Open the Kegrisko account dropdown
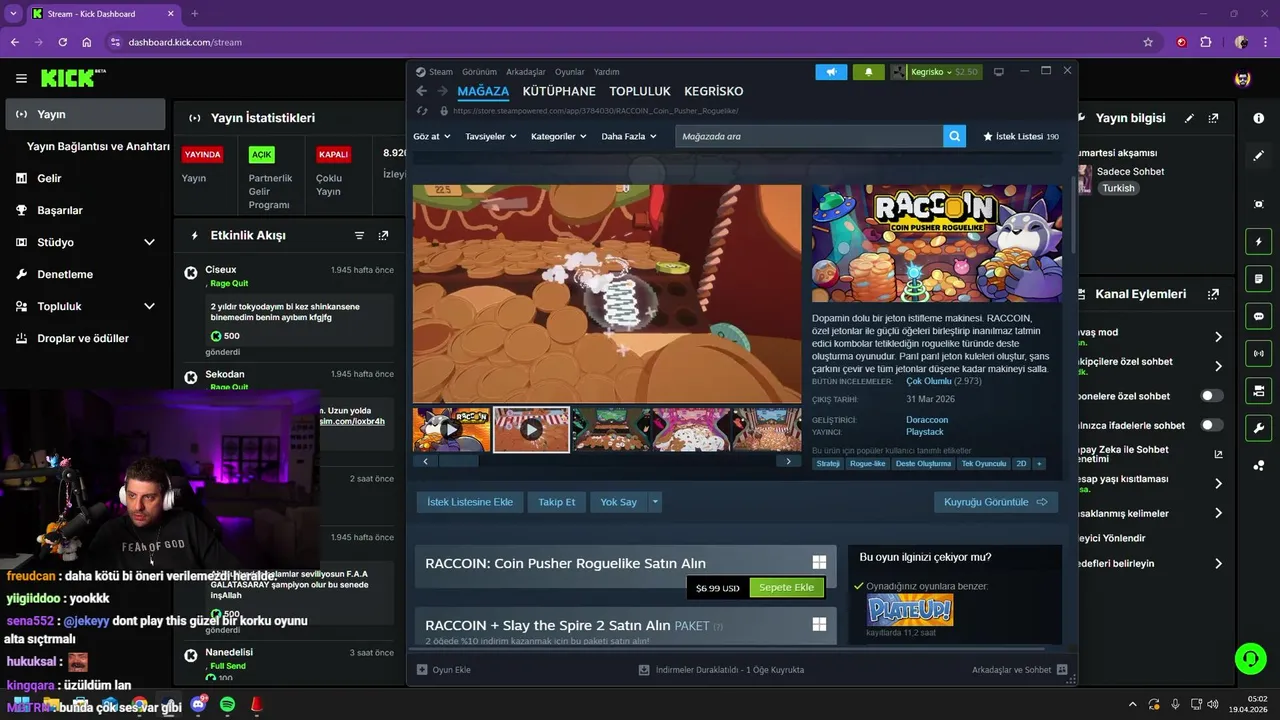Screen dimensions: 1280x720 936,72
